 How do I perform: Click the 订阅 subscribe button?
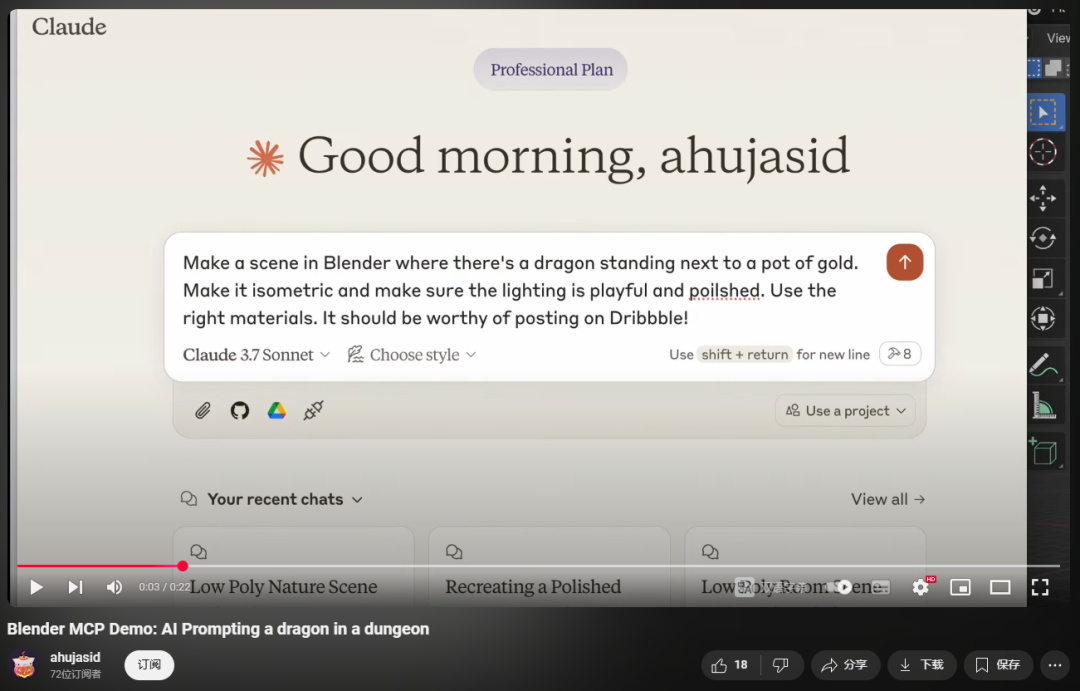coord(149,665)
